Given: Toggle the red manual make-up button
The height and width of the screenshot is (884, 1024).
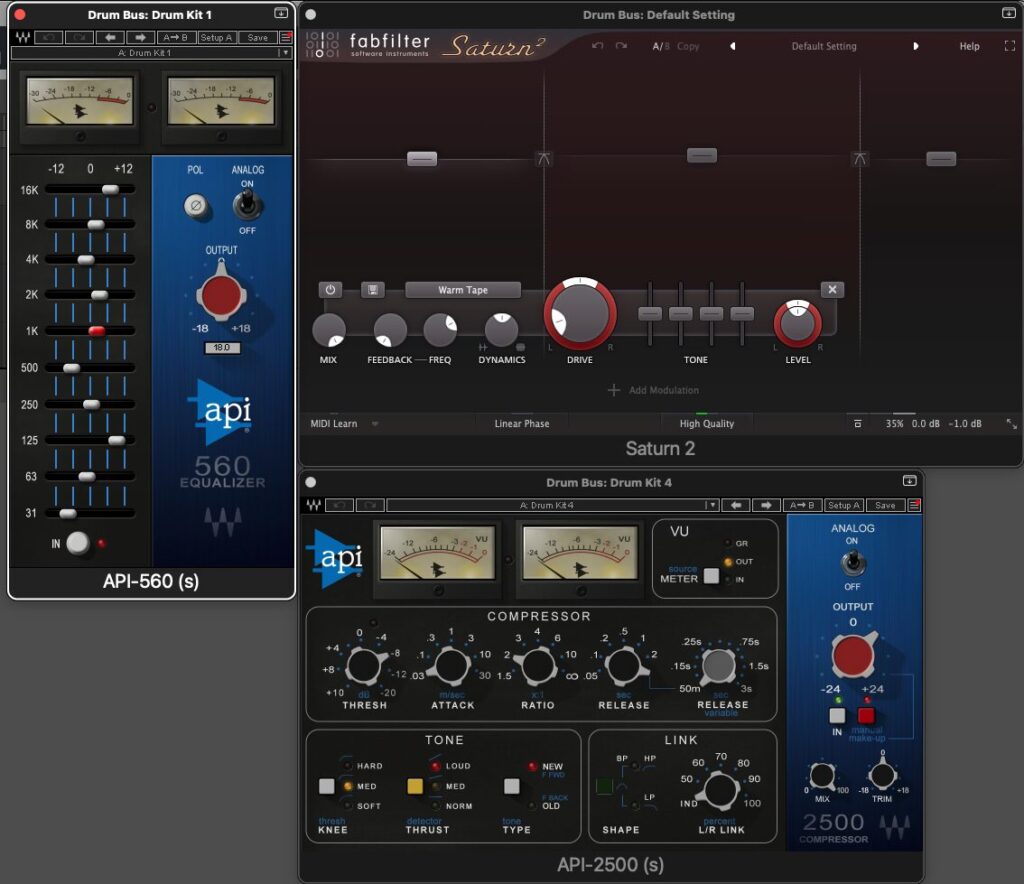Looking at the screenshot, I should coord(866,716).
